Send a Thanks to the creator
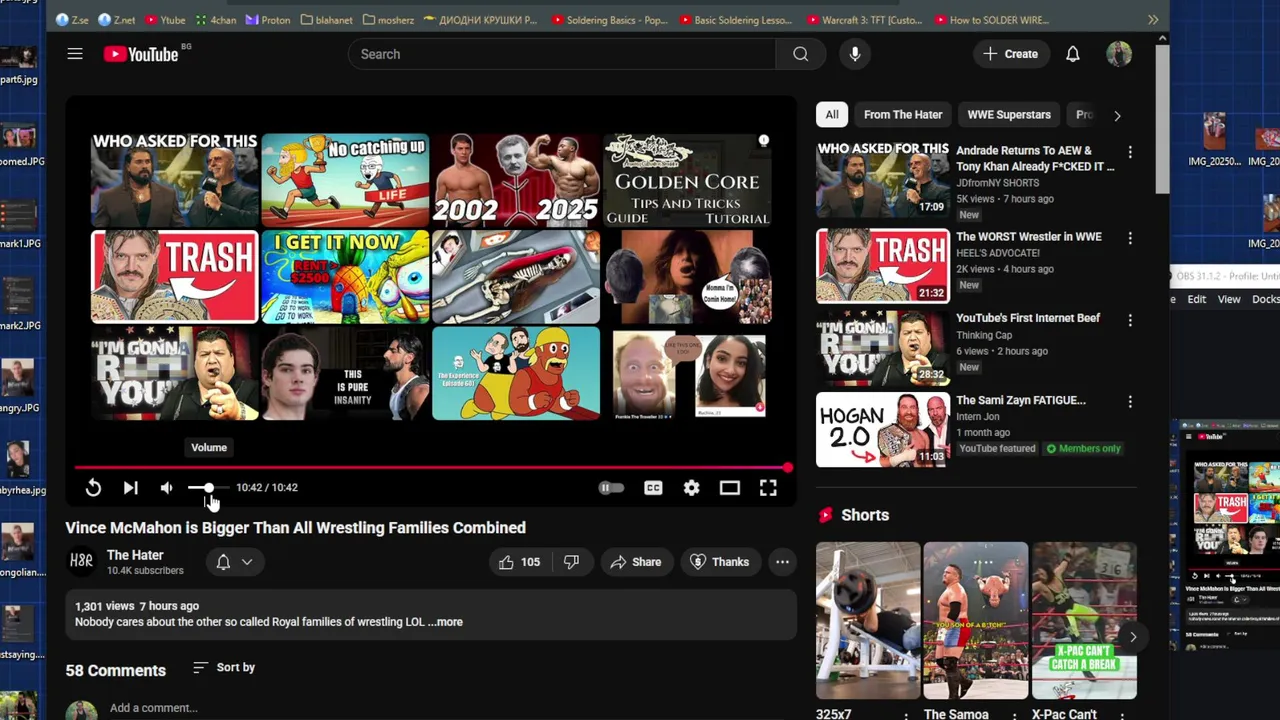The height and width of the screenshot is (720, 1280). (x=720, y=562)
